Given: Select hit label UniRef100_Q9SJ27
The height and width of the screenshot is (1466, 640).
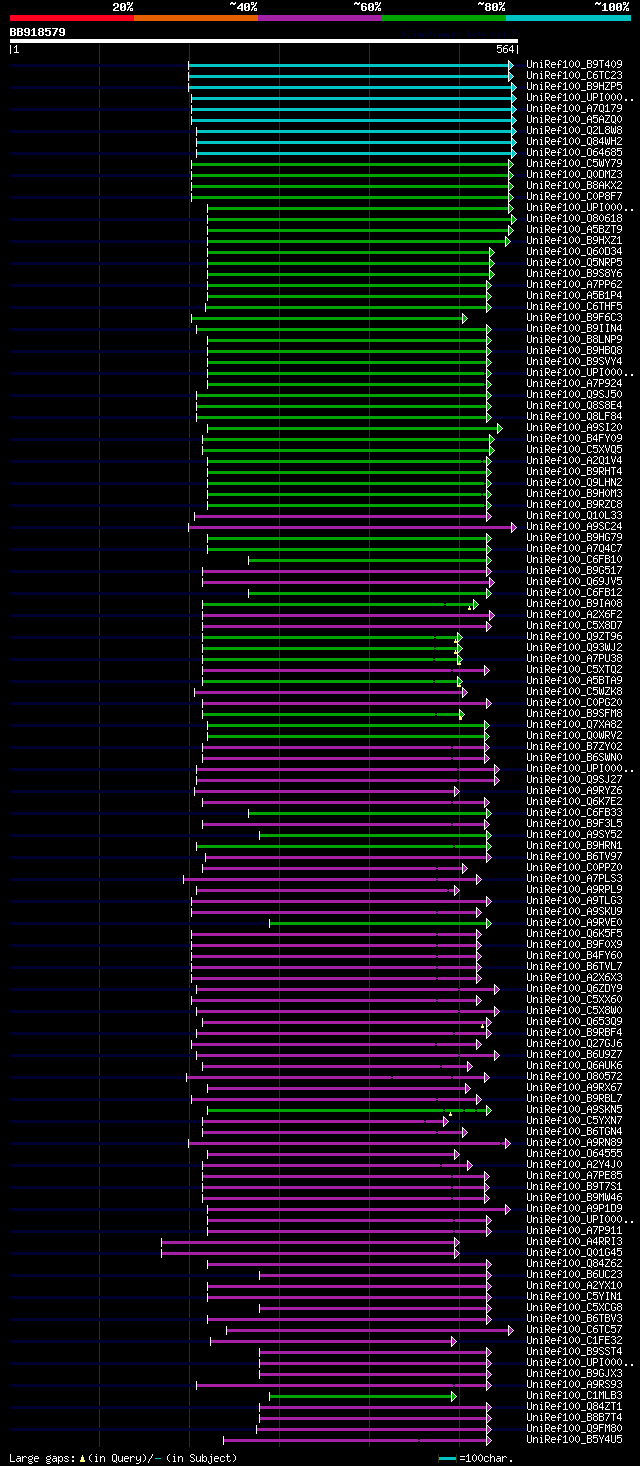Looking at the screenshot, I should click(574, 780).
